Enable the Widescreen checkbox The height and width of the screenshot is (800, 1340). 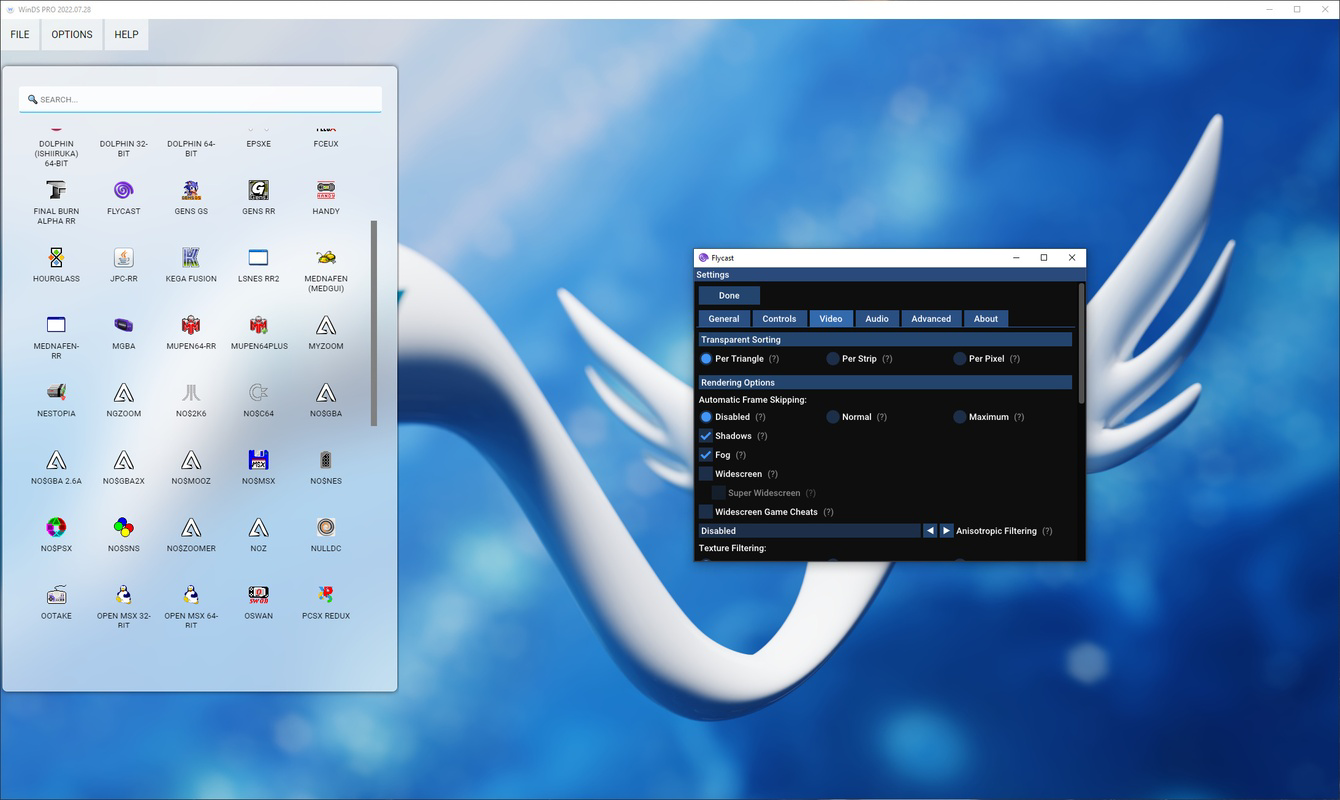pyautogui.click(x=706, y=474)
